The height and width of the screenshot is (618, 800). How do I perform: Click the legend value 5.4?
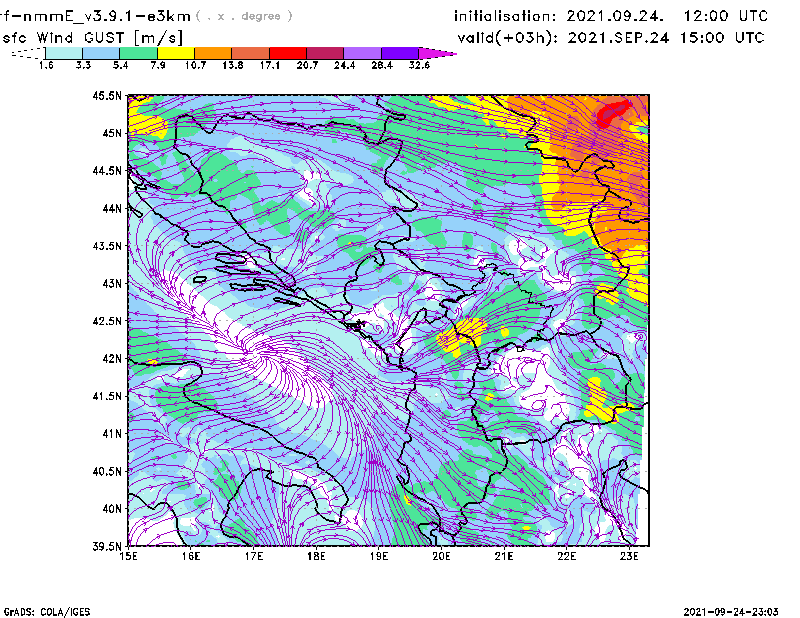pyautogui.click(x=120, y=65)
